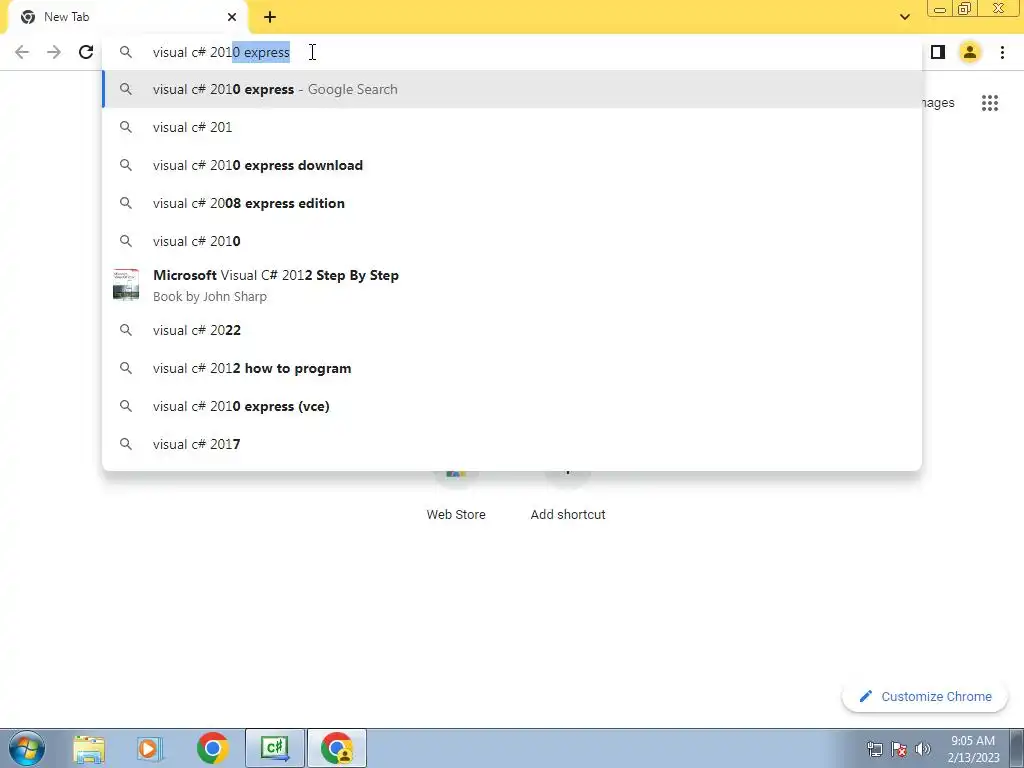Image resolution: width=1024 pixels, height=768 pixels.
Task: Click search icon beside 'visual c# 2017'
Action: (x=126, y=444)
